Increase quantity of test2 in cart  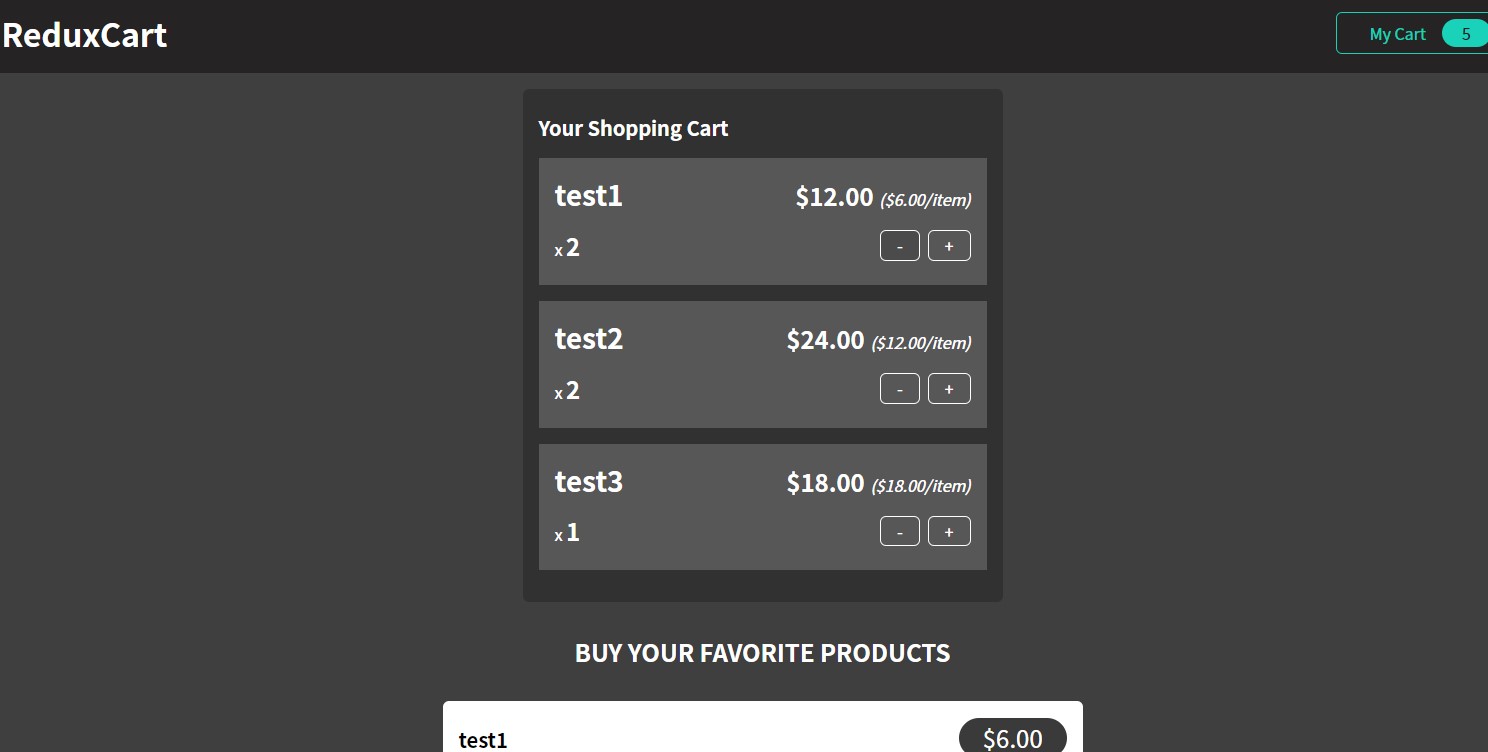(x=948, y=388)
